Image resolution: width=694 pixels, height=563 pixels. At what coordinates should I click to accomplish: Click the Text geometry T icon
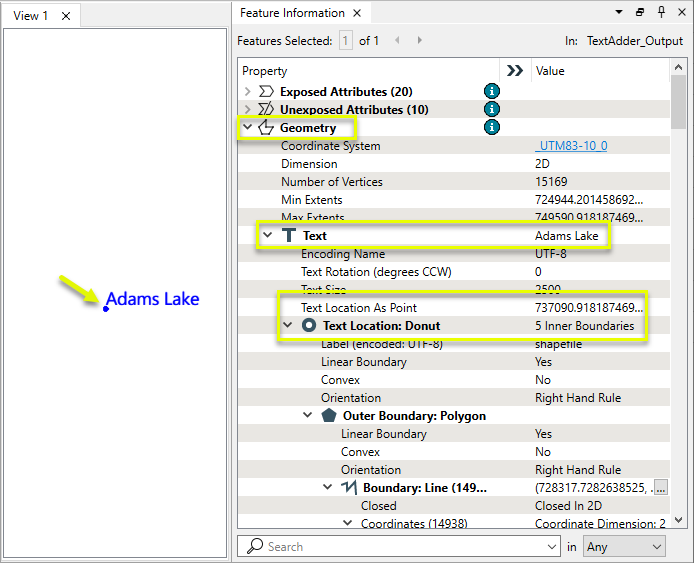click(x=288, y=236)
